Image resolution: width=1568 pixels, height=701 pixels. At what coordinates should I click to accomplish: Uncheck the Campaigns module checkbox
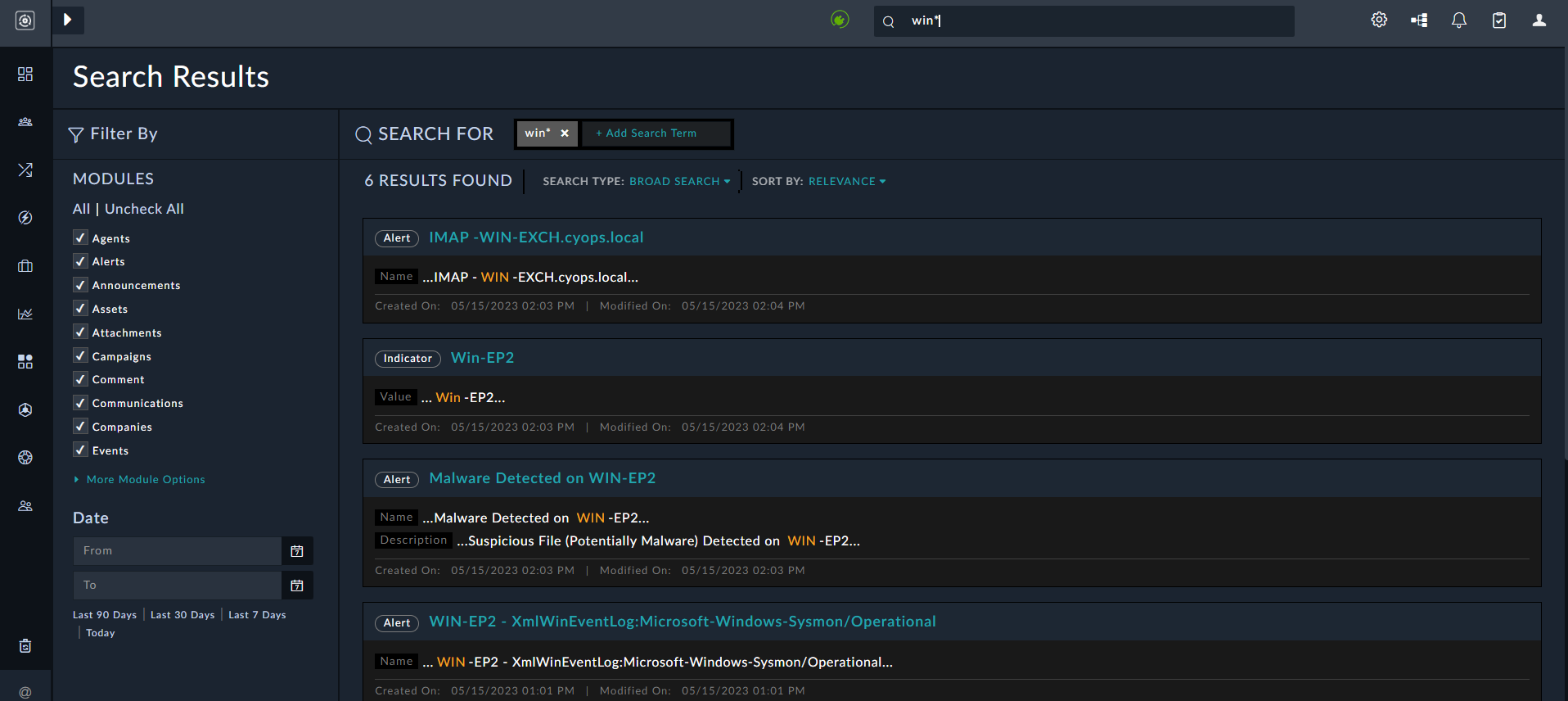tap(80, 355)
